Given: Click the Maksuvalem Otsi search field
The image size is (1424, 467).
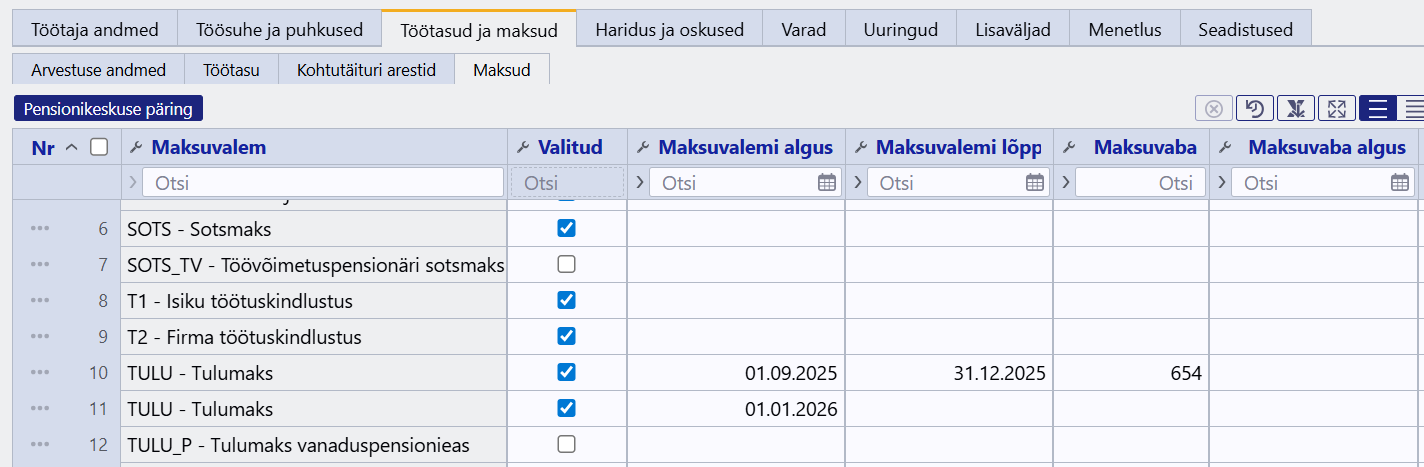Looking at the screenshot, I should 323,183.
